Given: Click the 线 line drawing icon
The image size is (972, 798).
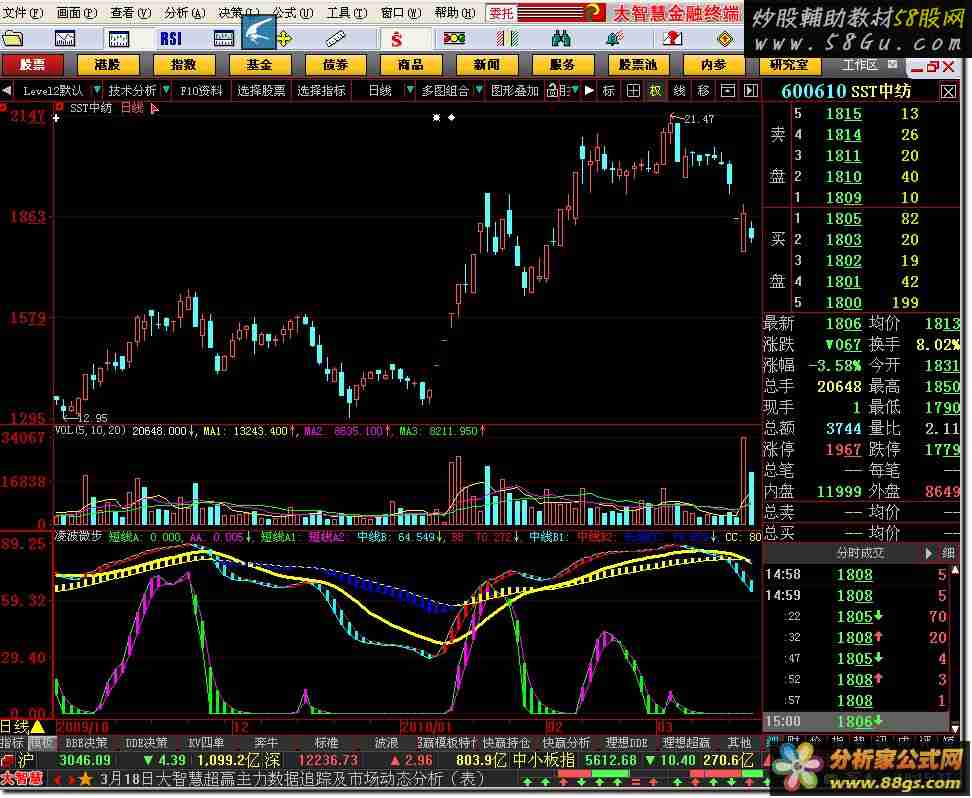Looking at the screenshot, I should tap(679, 91).
